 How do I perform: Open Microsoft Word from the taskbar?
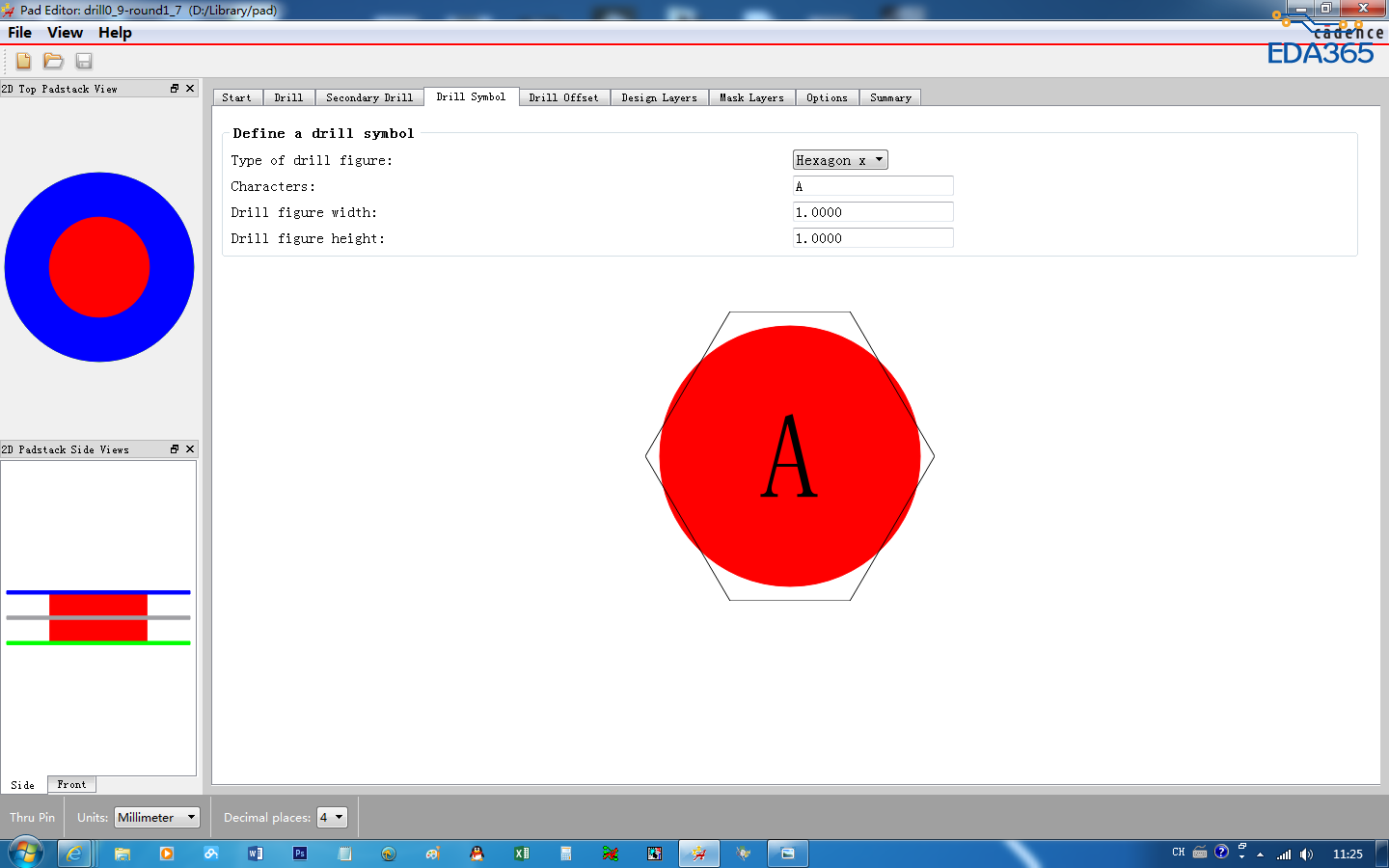[256, 854]
